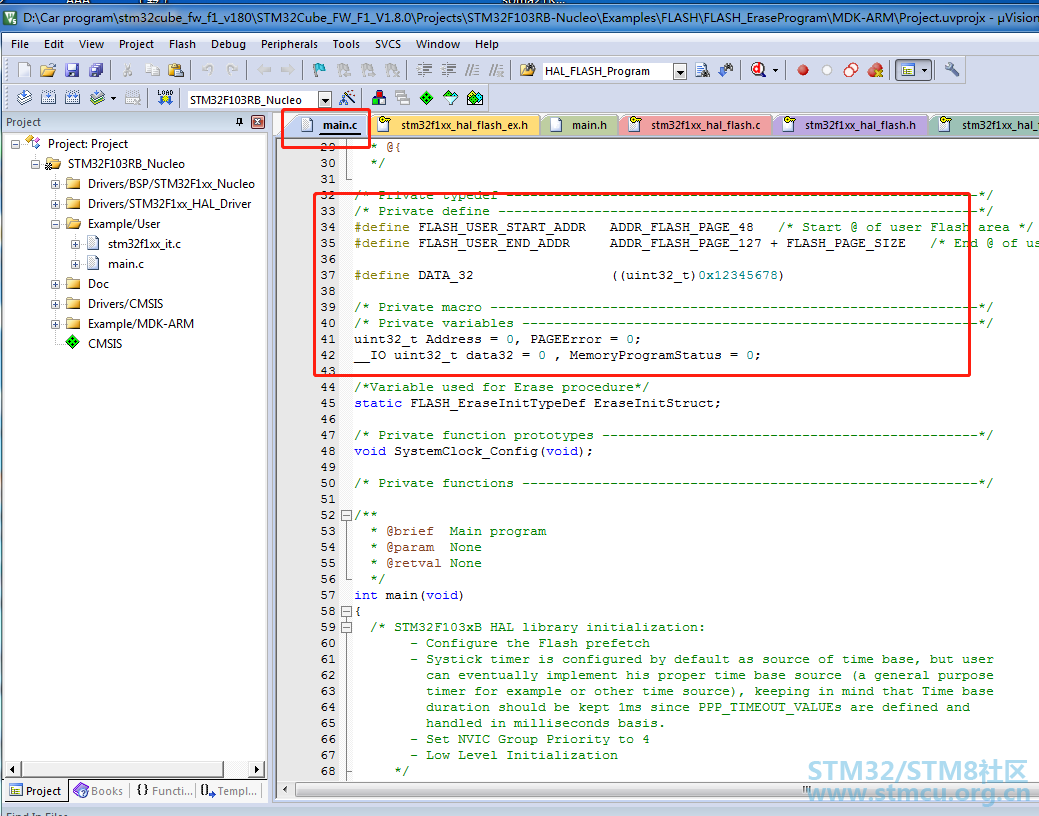Screen dimensions: 1039x816
Task: Save all files with the multi-disk icon
Action: [x=96, y=70]
